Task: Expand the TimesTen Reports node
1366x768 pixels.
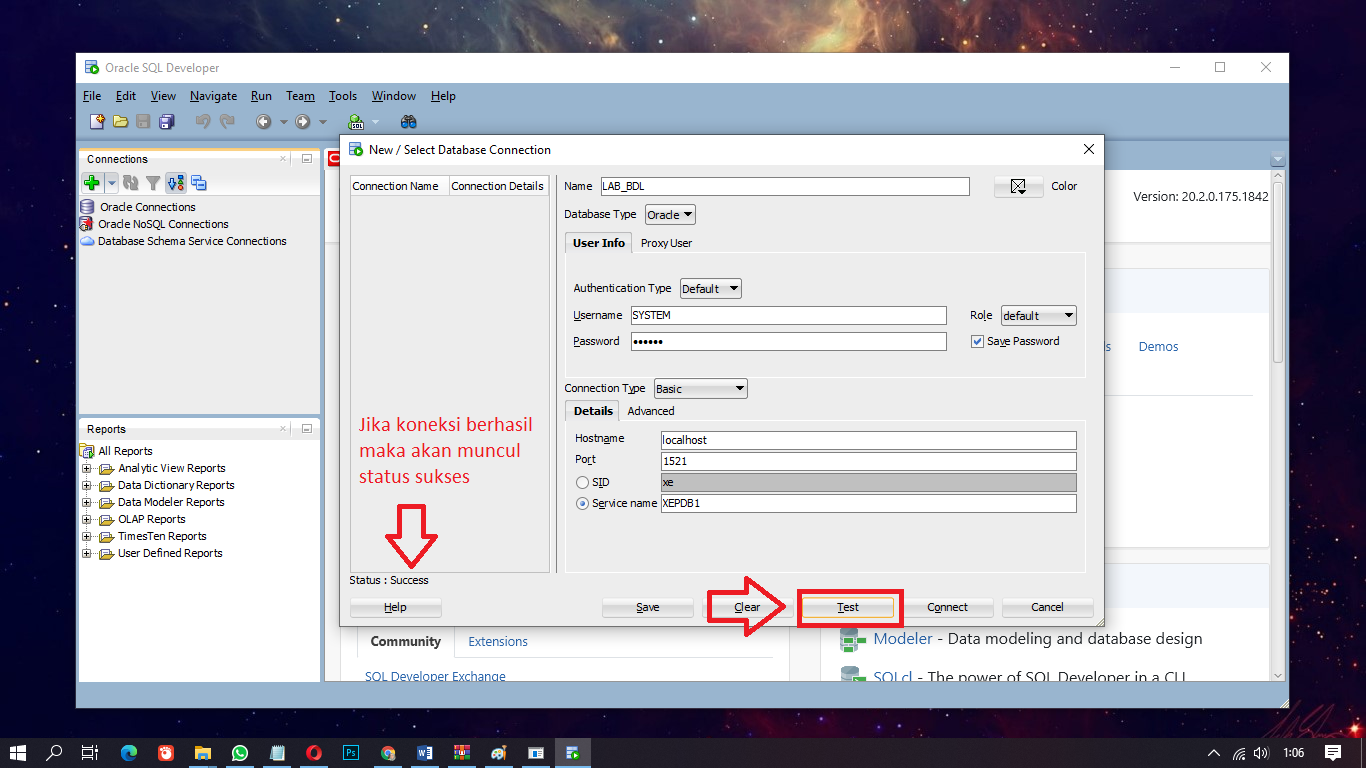Action: point(87,537)
